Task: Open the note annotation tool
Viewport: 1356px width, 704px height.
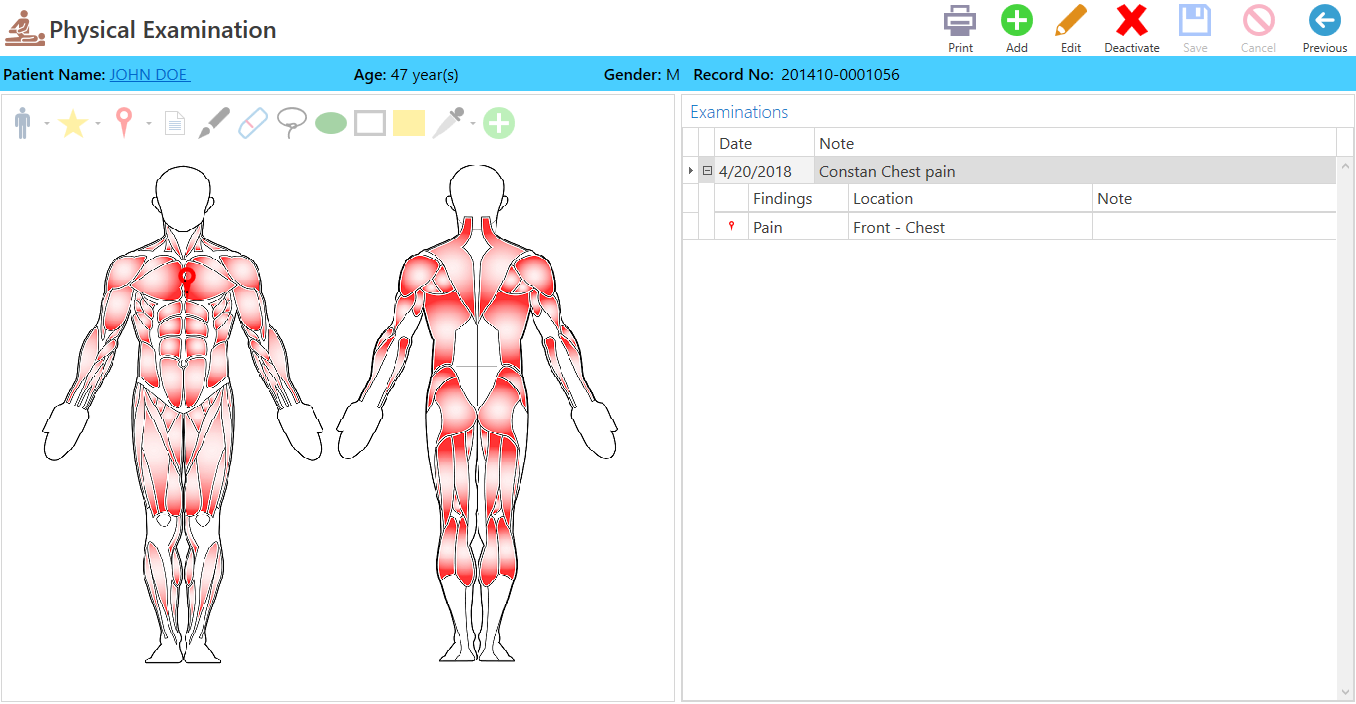Action: point(174,122)
